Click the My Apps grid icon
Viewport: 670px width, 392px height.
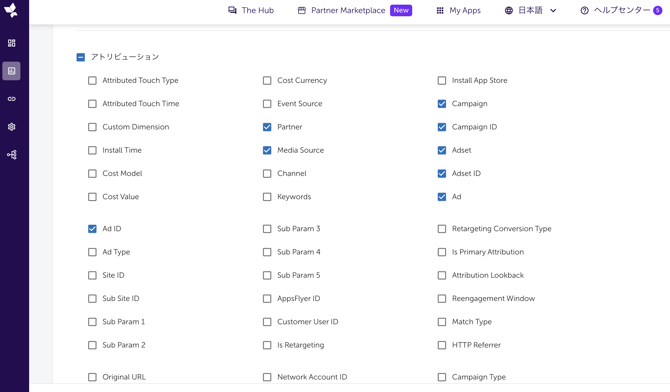tap(440, 10)
